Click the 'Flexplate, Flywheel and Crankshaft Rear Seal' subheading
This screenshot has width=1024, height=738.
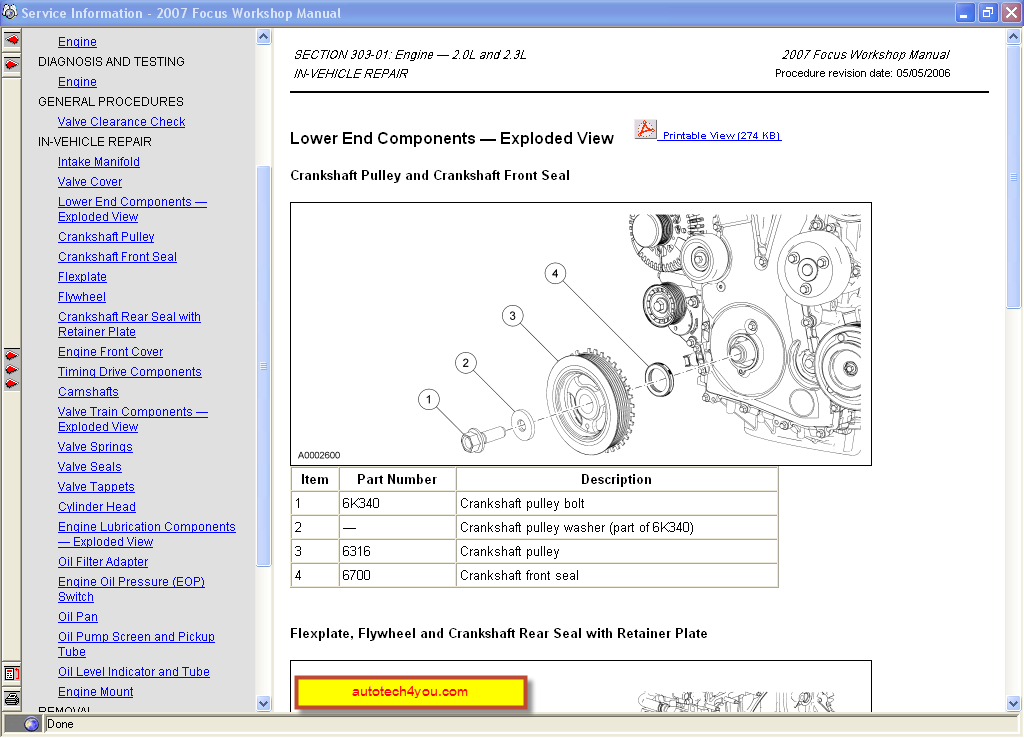point(499,634)
